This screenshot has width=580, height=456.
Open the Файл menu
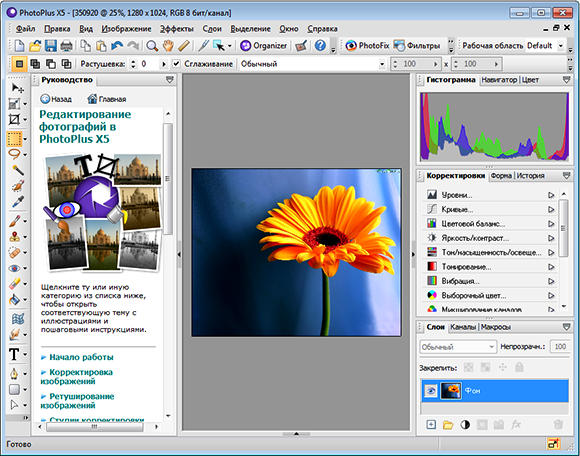(x=26, y=28)
